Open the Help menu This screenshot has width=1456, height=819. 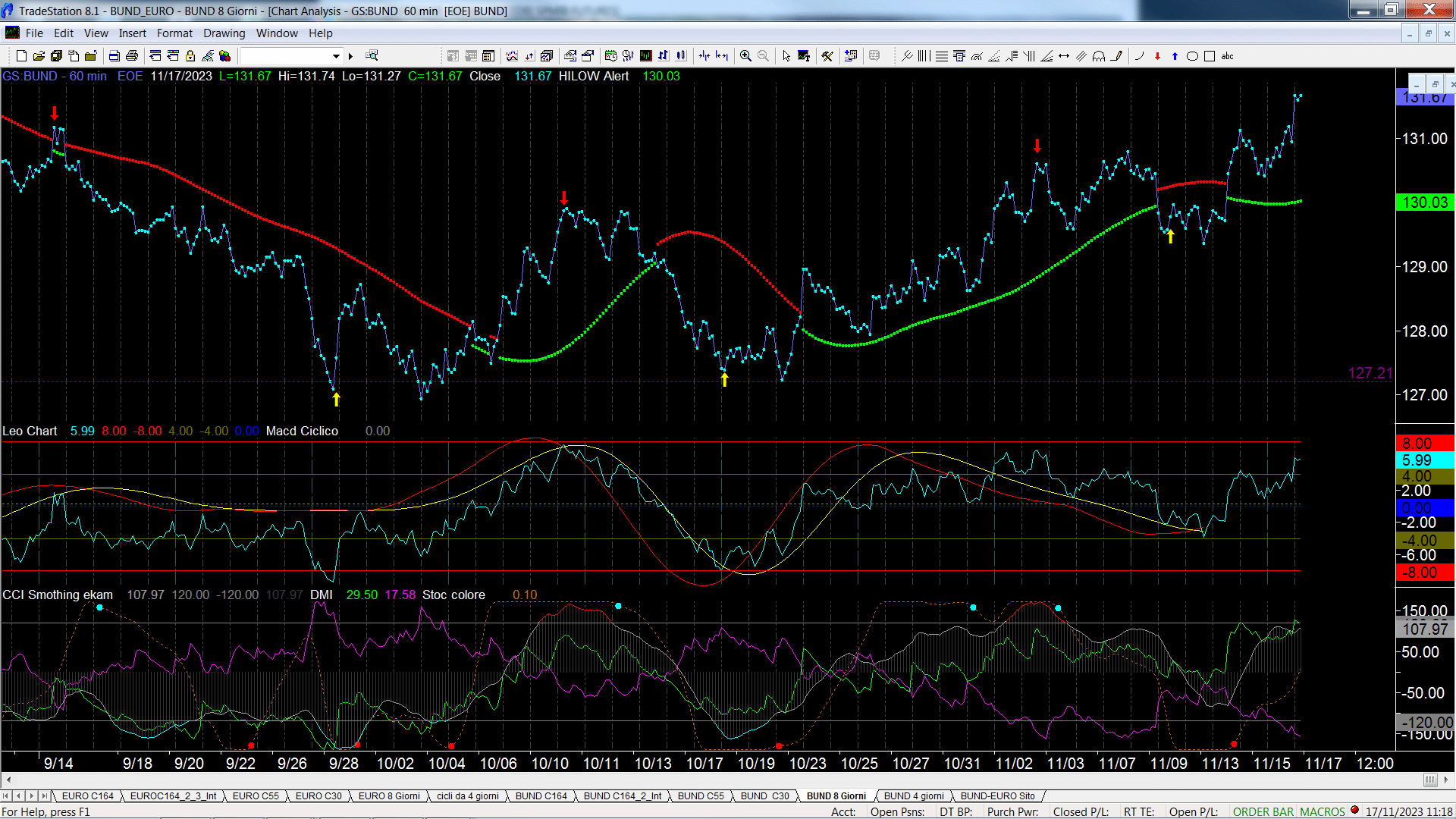pos(321,33)
